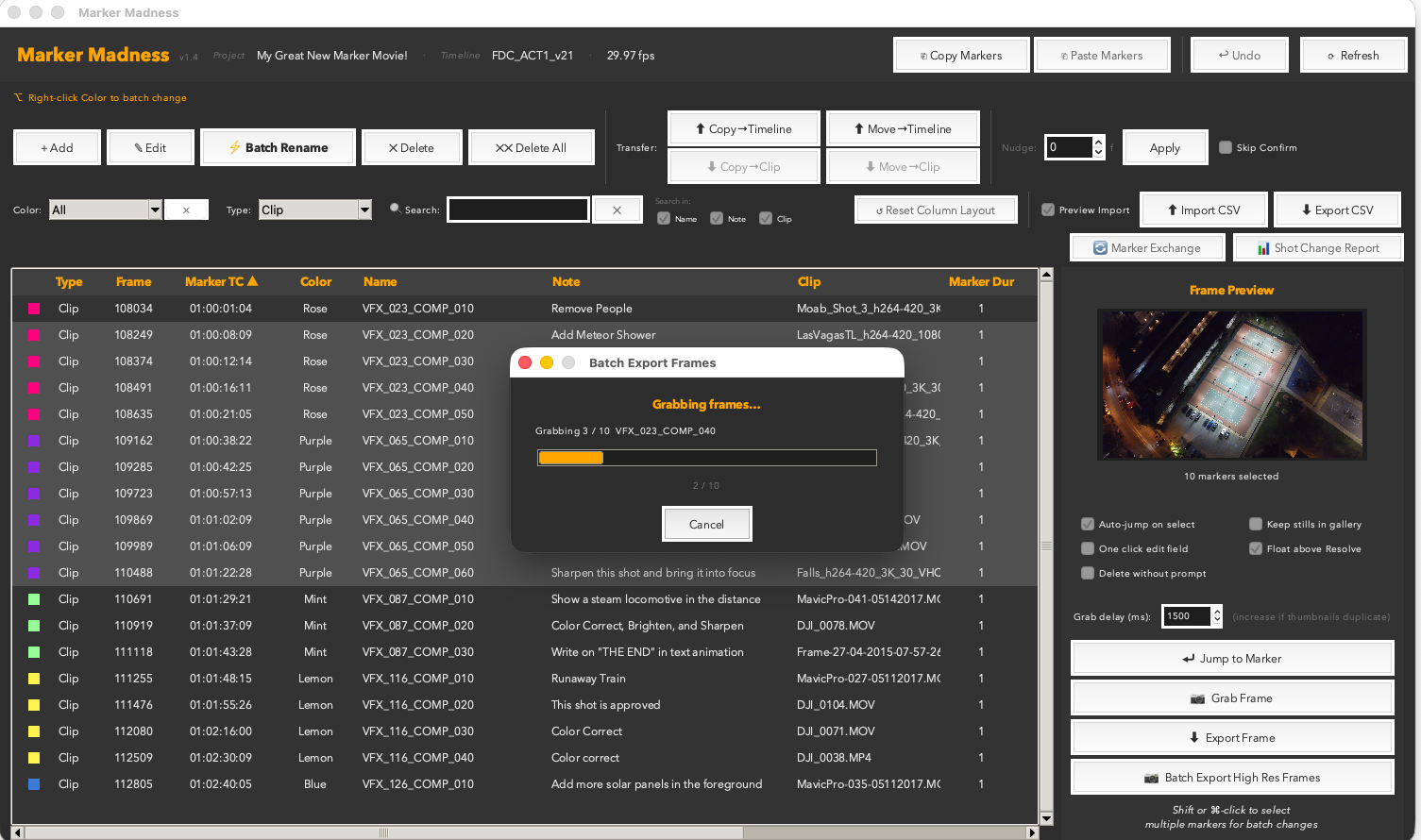The width and height of the screenshot is (1421, 840).
Task: Reset the column layout
Action: tap(936, 210)
